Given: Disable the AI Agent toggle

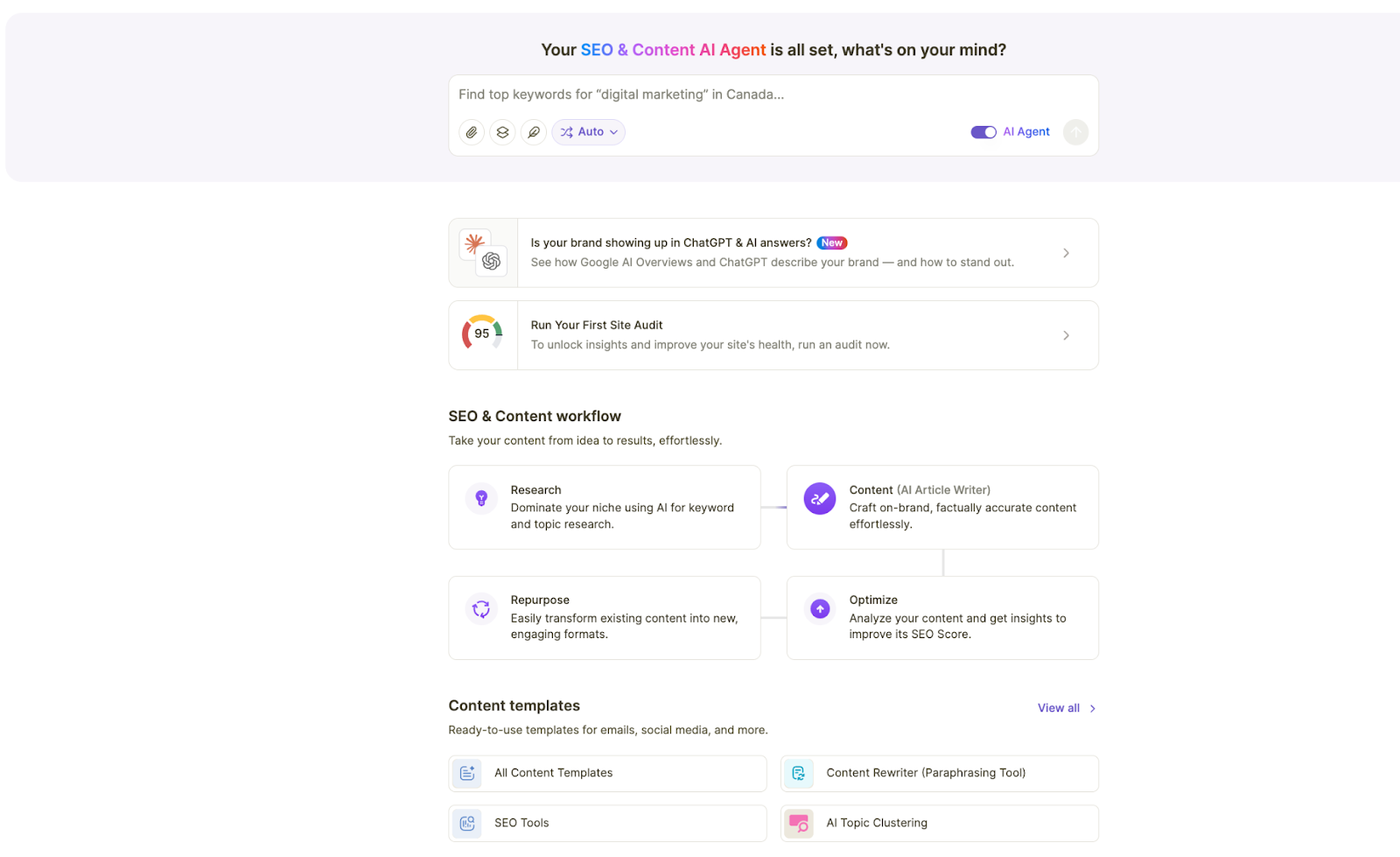Looking at the screenshot, I should (983, 131).
